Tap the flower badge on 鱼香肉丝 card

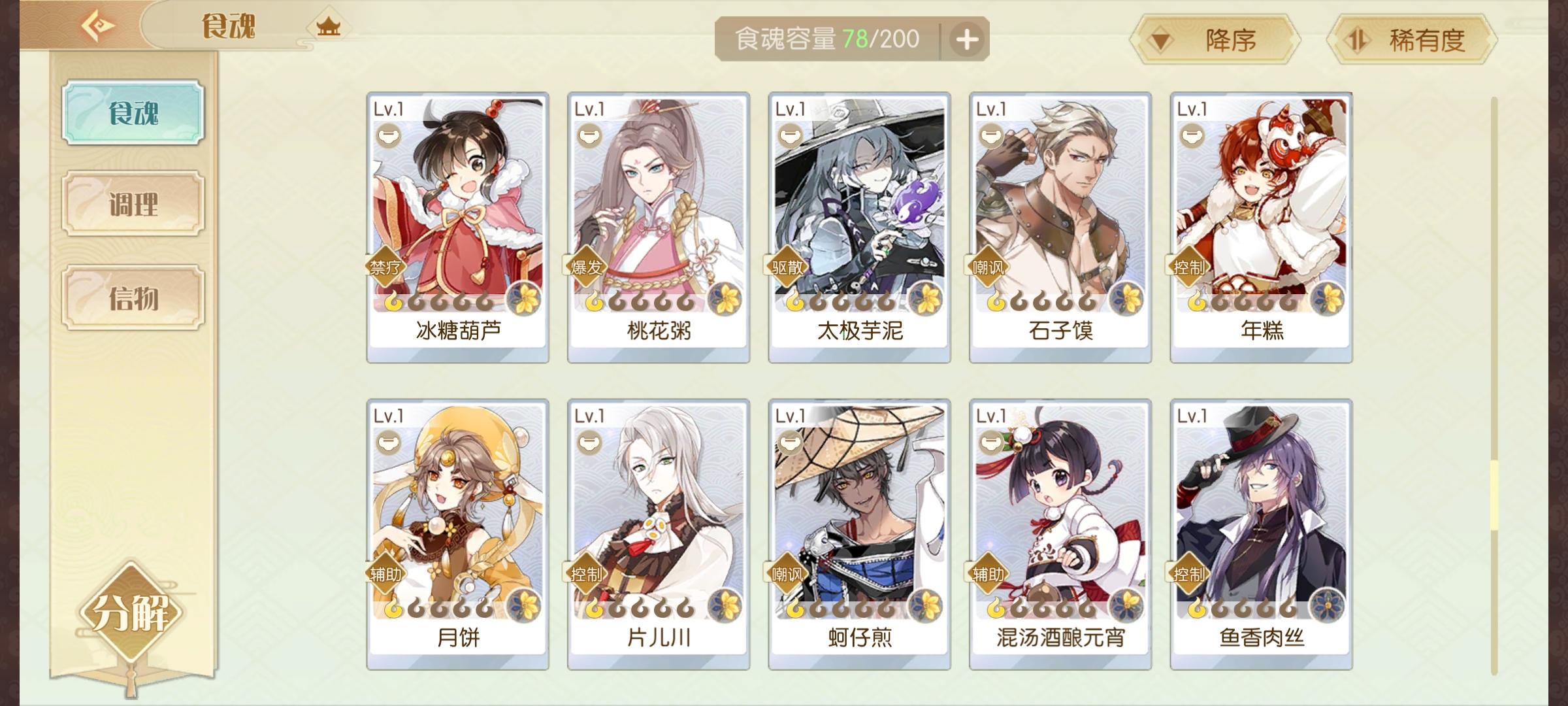click(x=1328, y=605)
